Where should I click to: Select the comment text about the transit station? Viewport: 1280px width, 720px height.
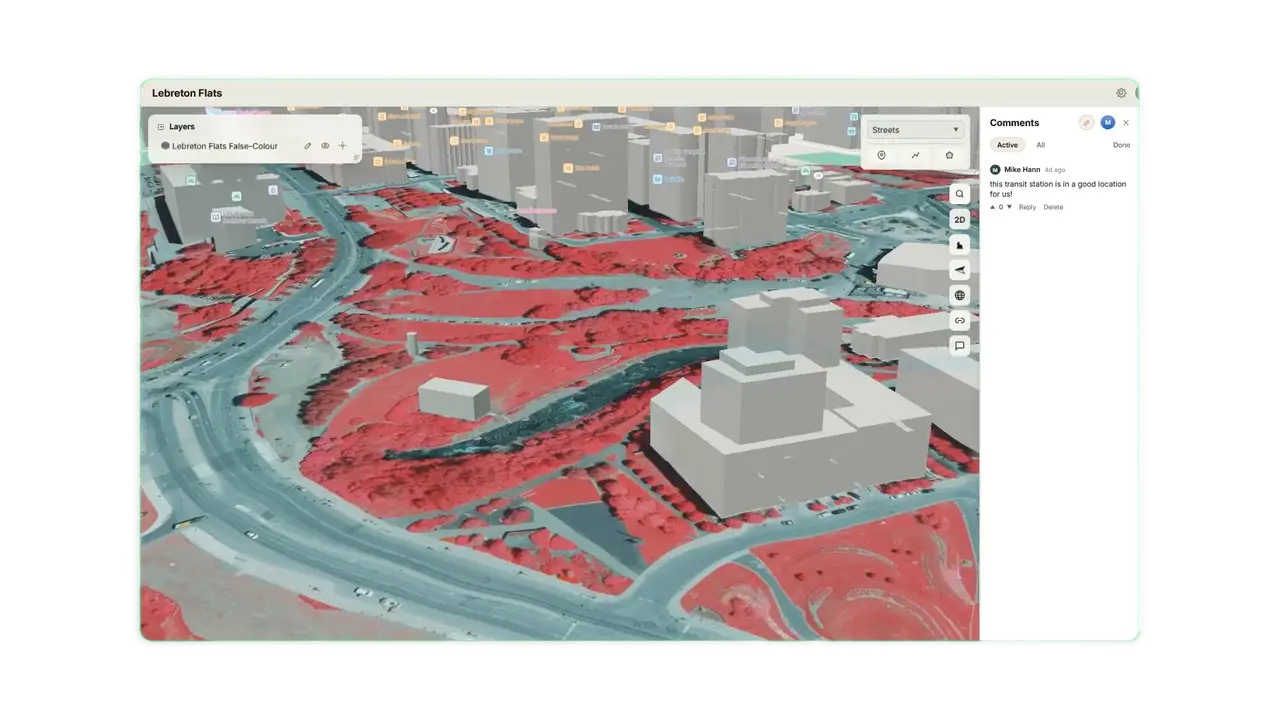pos(1058,189)
